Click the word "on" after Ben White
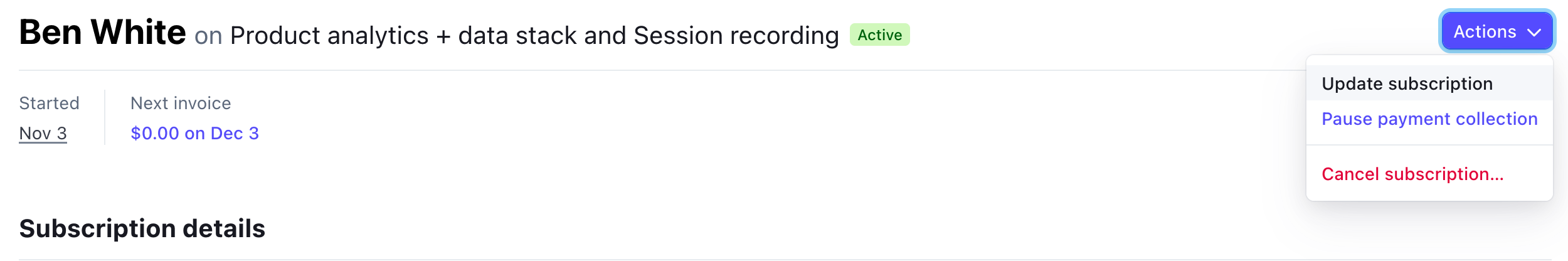 click(x=208, y=36)
